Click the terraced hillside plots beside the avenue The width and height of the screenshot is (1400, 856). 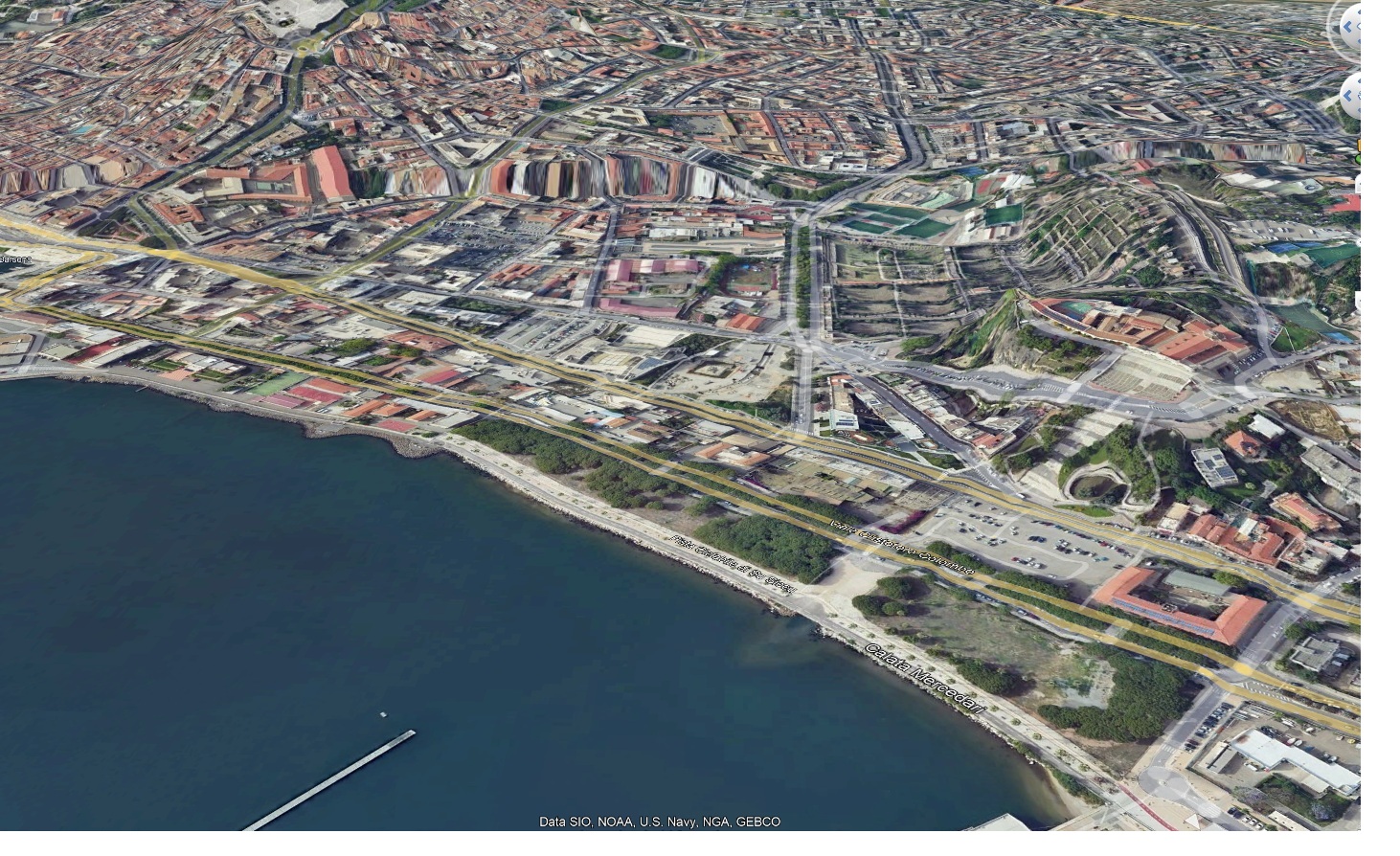coord(891,287)
